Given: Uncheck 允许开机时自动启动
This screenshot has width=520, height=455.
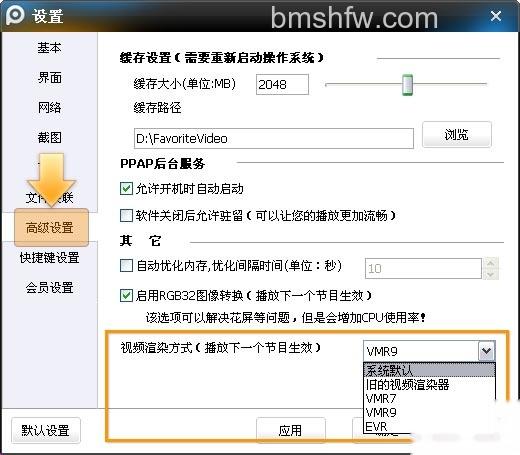Looking at the screenshot, I should (x=126, y=189).
